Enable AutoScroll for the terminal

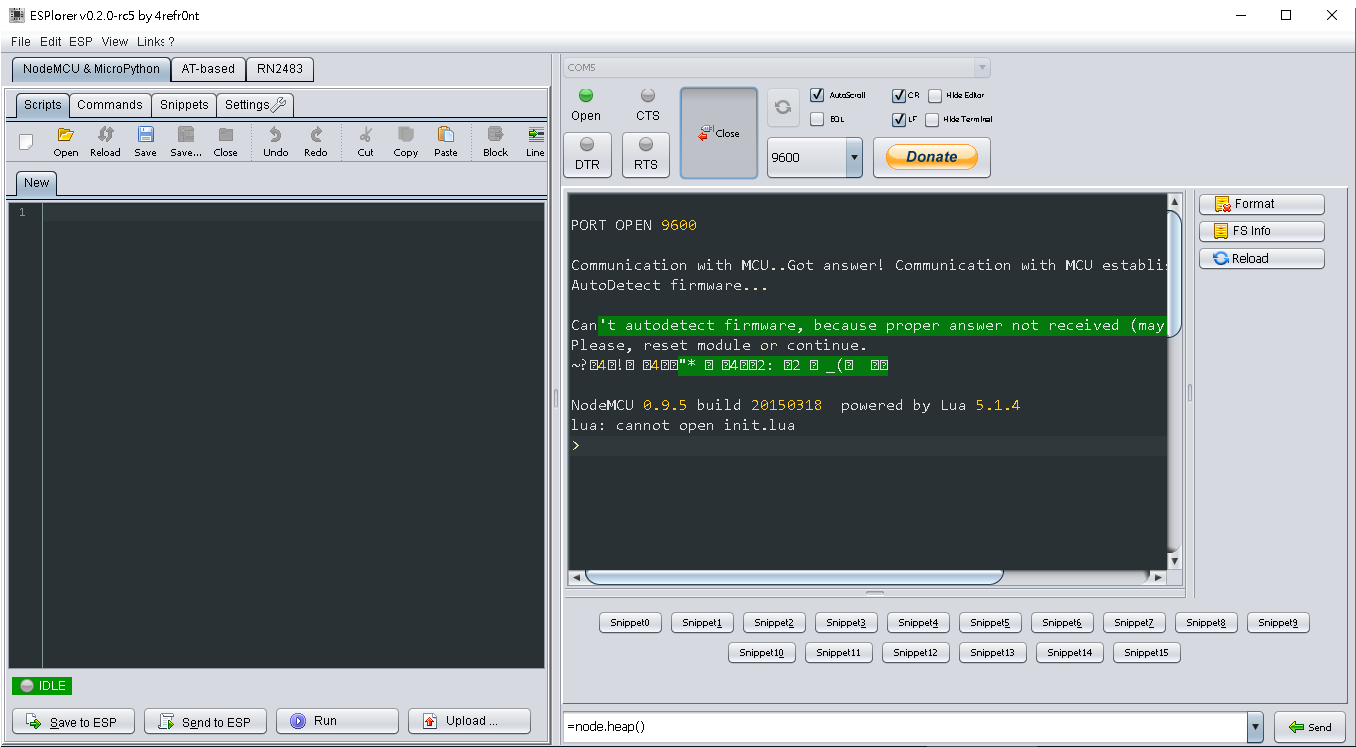(816, 94)
